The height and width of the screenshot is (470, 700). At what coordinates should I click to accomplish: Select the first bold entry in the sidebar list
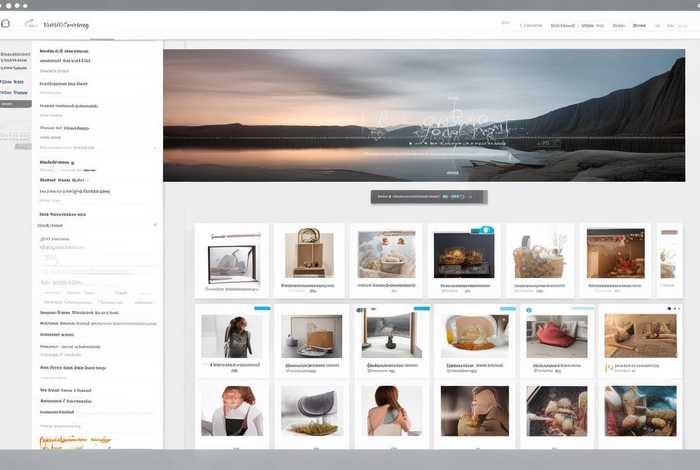[62, 51]
